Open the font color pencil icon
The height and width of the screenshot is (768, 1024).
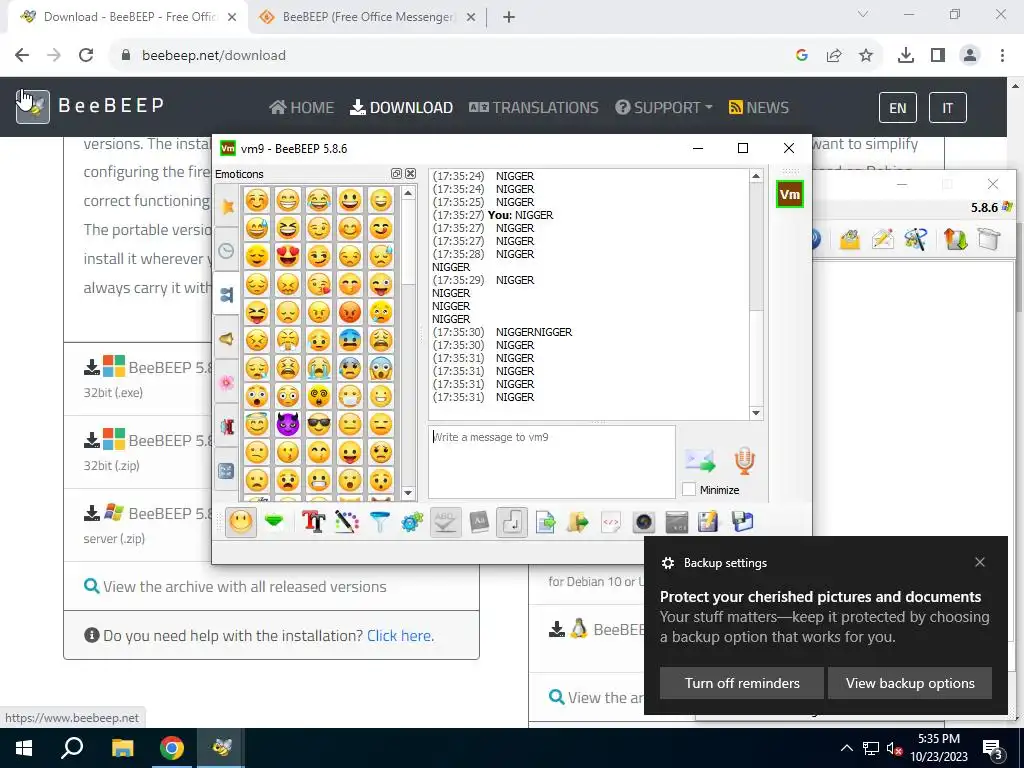(347, 522)
